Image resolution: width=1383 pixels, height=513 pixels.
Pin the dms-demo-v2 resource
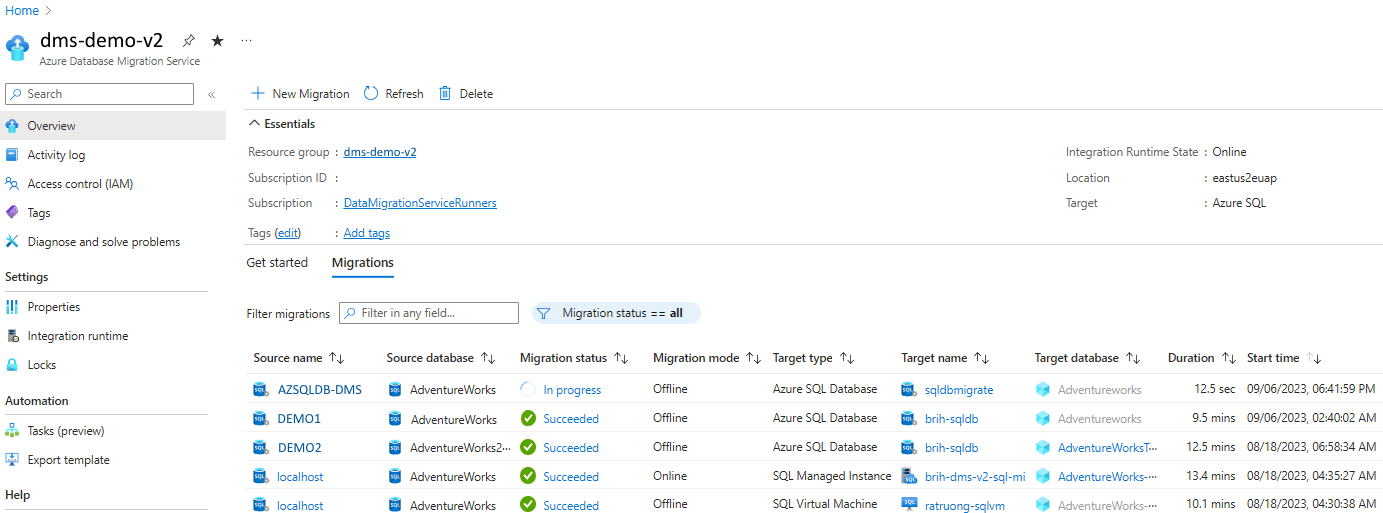point(188,41)
